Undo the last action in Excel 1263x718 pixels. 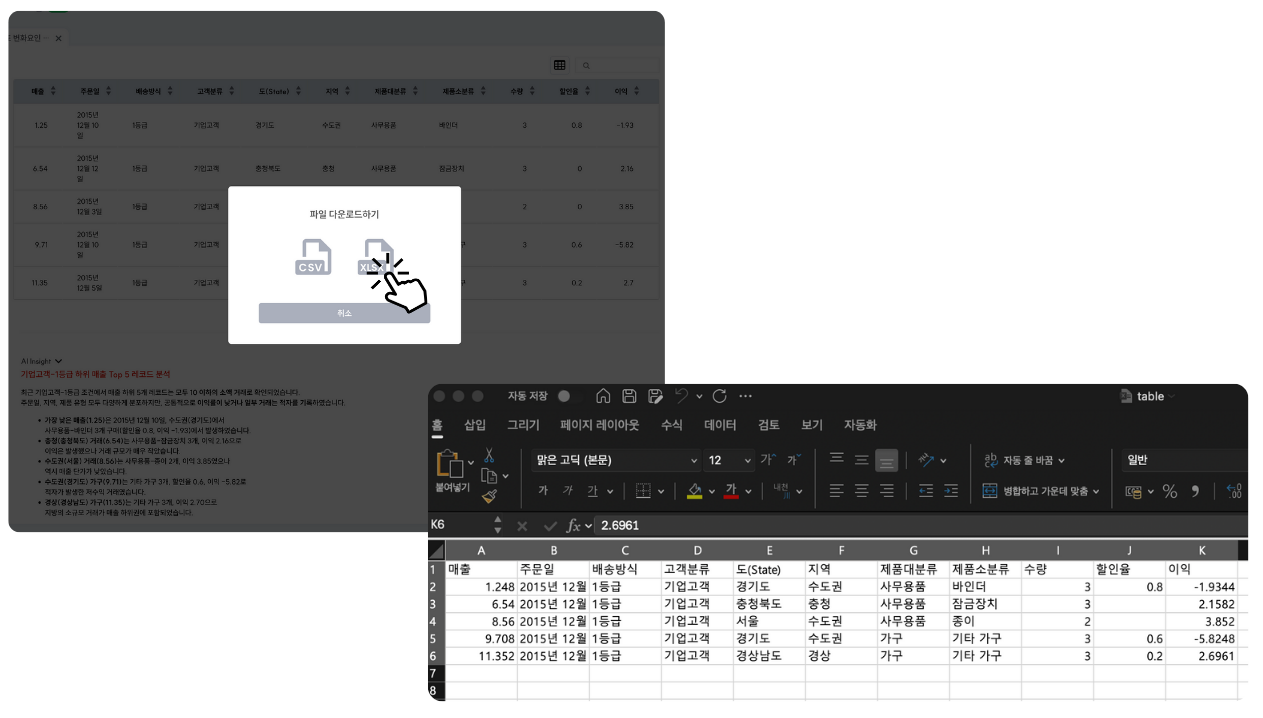pos(681,396)
